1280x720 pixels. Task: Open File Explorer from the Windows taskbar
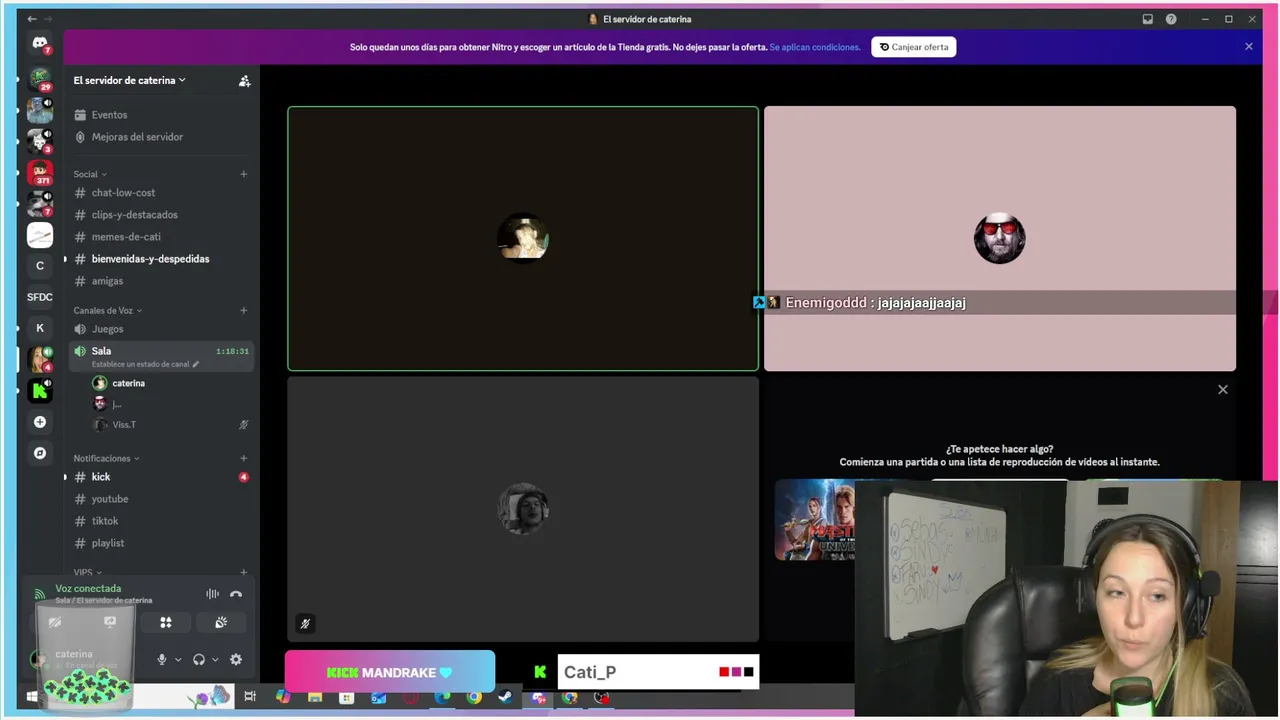(x=314, y=697)
